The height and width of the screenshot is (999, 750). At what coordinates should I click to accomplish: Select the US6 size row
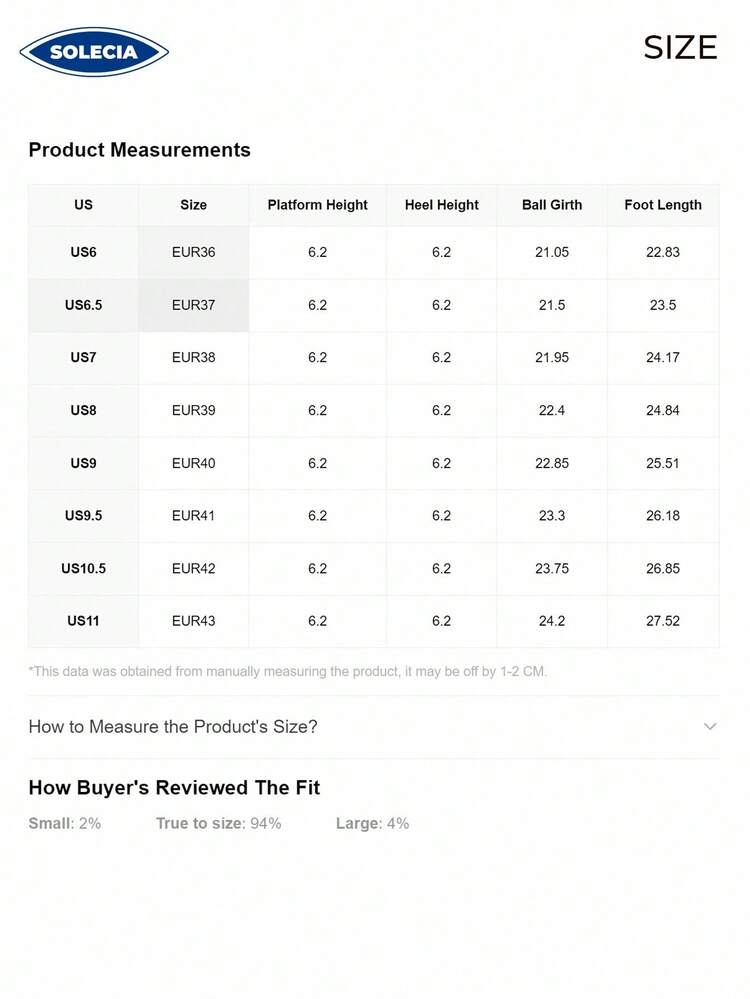[83, 252]
